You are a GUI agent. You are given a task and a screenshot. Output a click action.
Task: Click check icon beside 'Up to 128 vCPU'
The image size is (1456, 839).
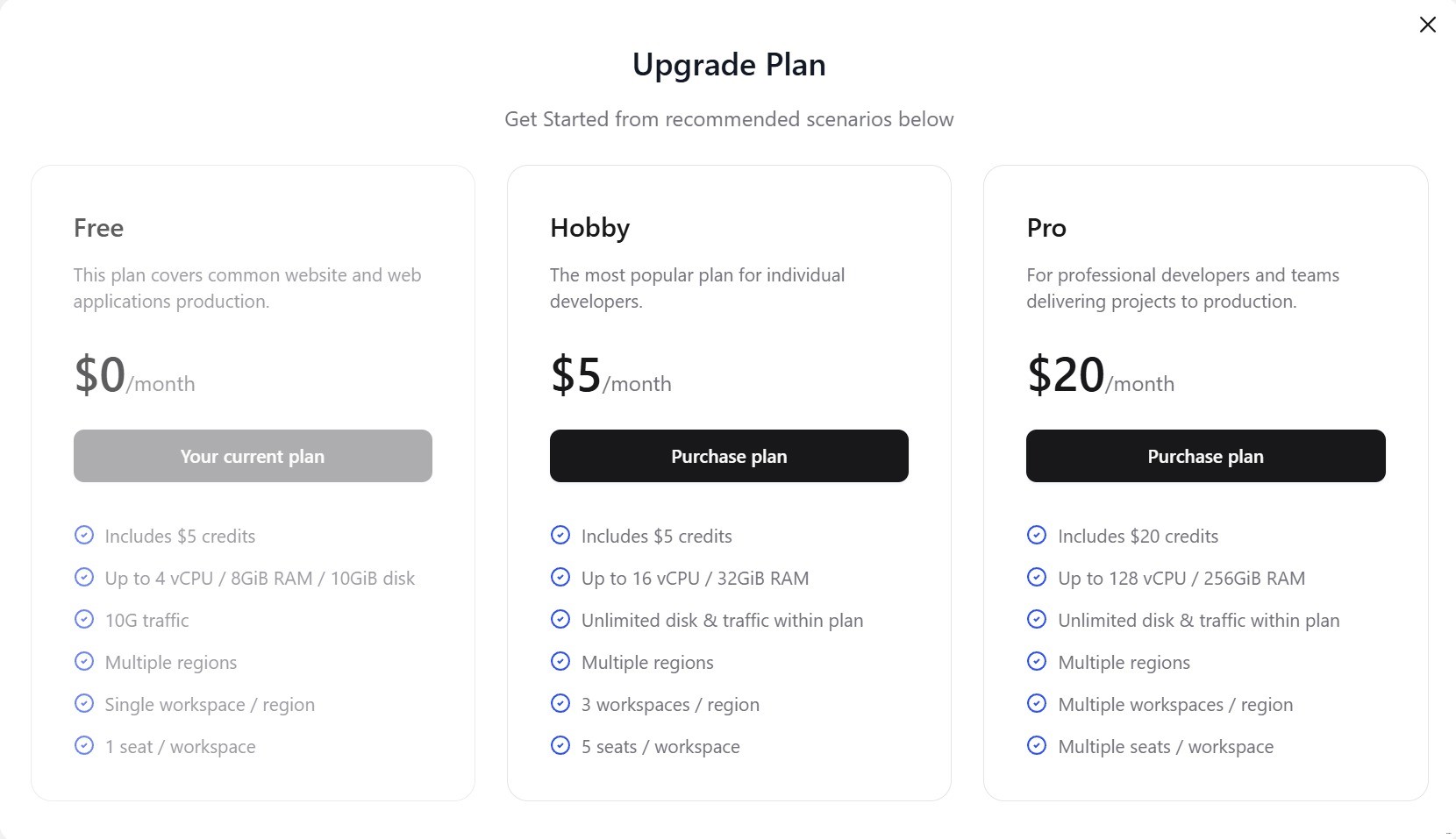1037,577
